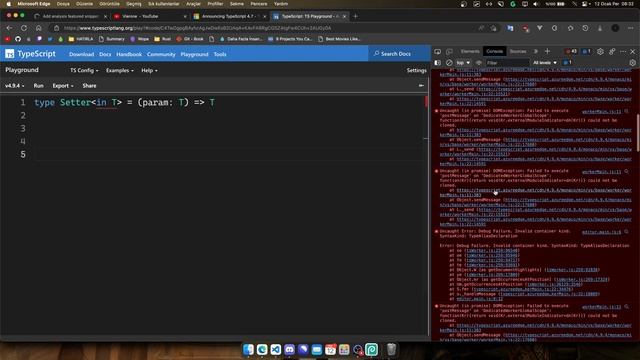Switch to DevTools Elements tab
This screenshot has height=360, width=640.
pos(470,51)
